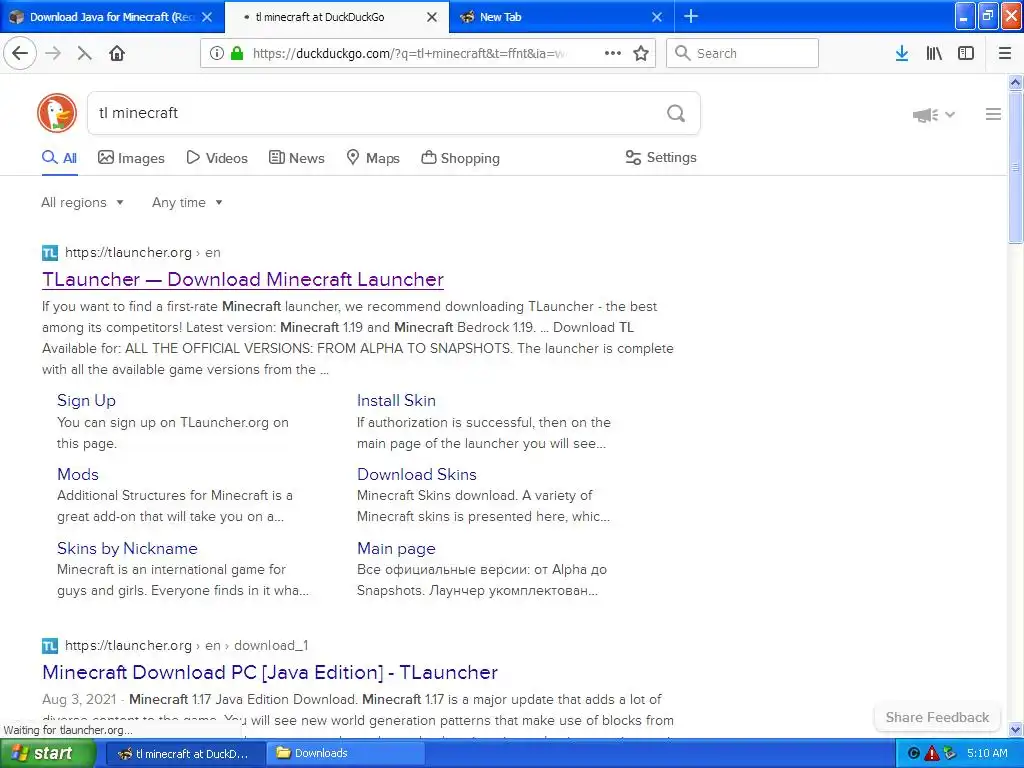The height and width of the screenshot is (768, 1024).
Task: Click the Share Feedback button
Action: click(937, 718)
